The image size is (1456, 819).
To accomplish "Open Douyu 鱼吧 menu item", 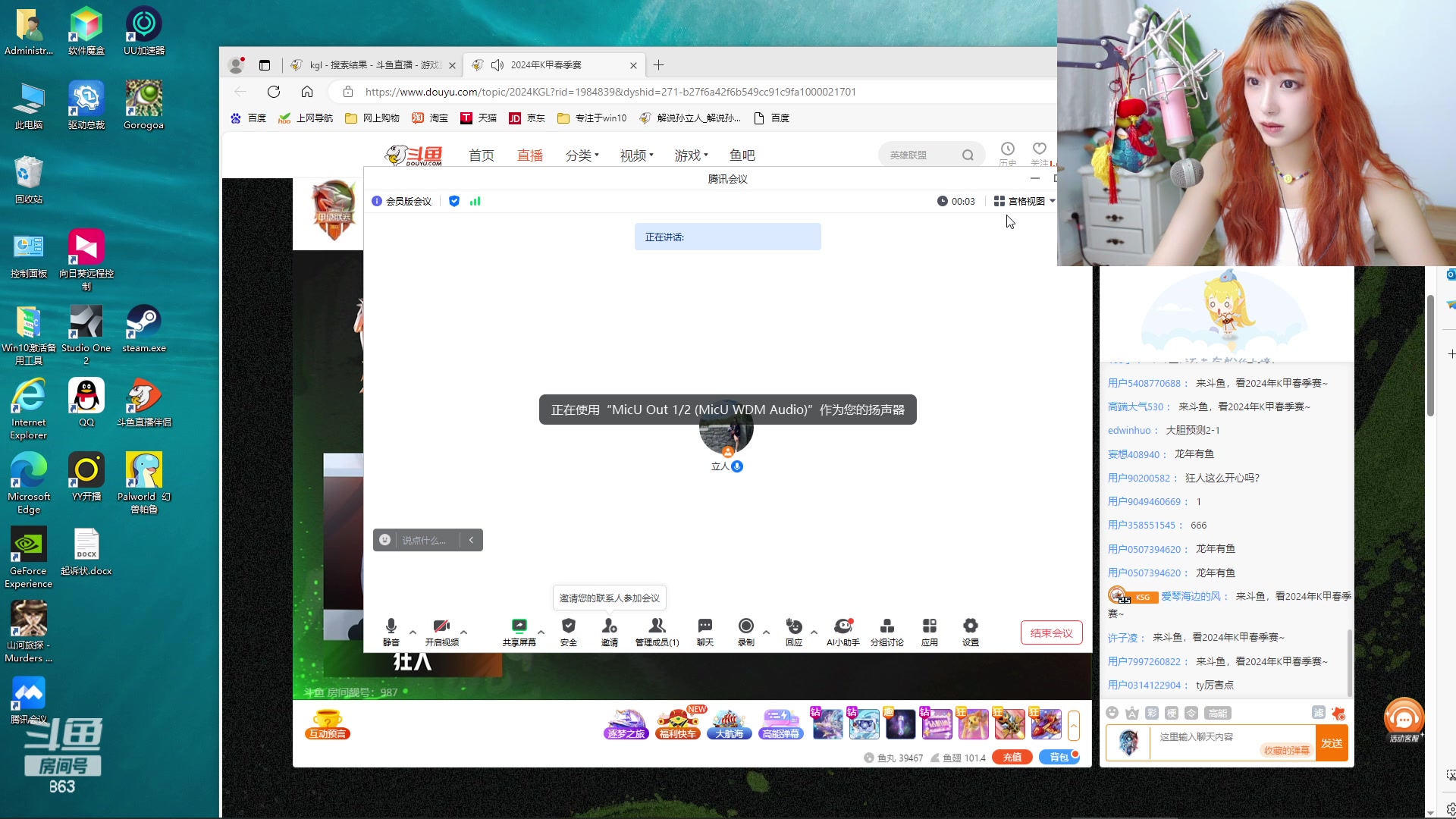I will point(742,155).
